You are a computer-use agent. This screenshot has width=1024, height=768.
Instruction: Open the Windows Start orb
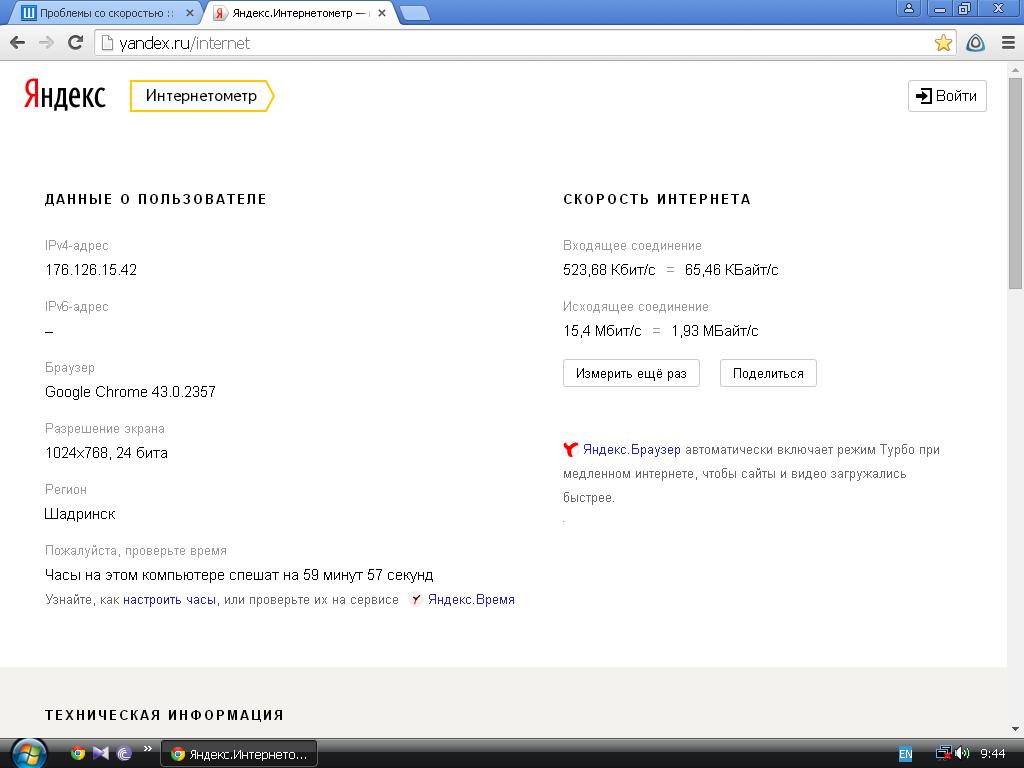29,754
